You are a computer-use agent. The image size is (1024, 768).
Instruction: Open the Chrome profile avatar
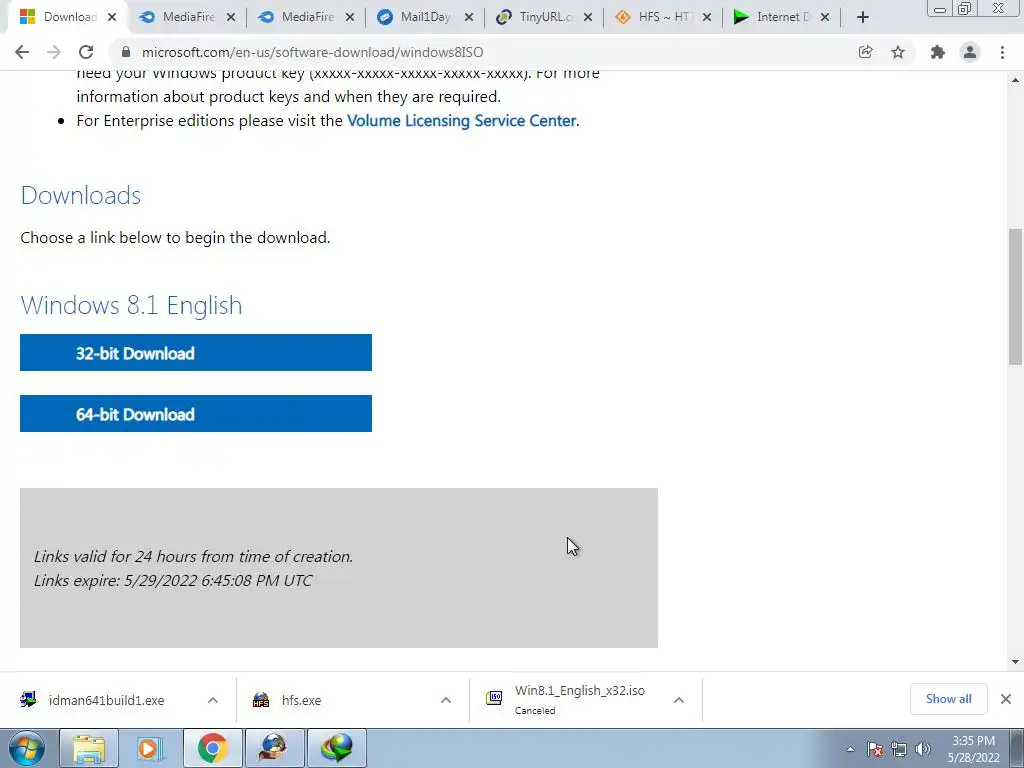(970, 52)
